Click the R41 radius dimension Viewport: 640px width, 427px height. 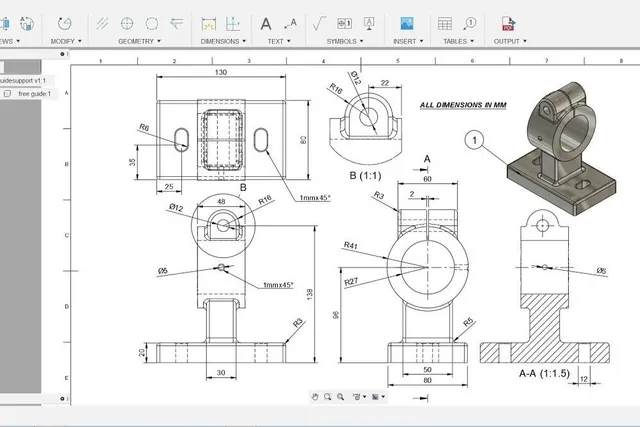[350, 245]
